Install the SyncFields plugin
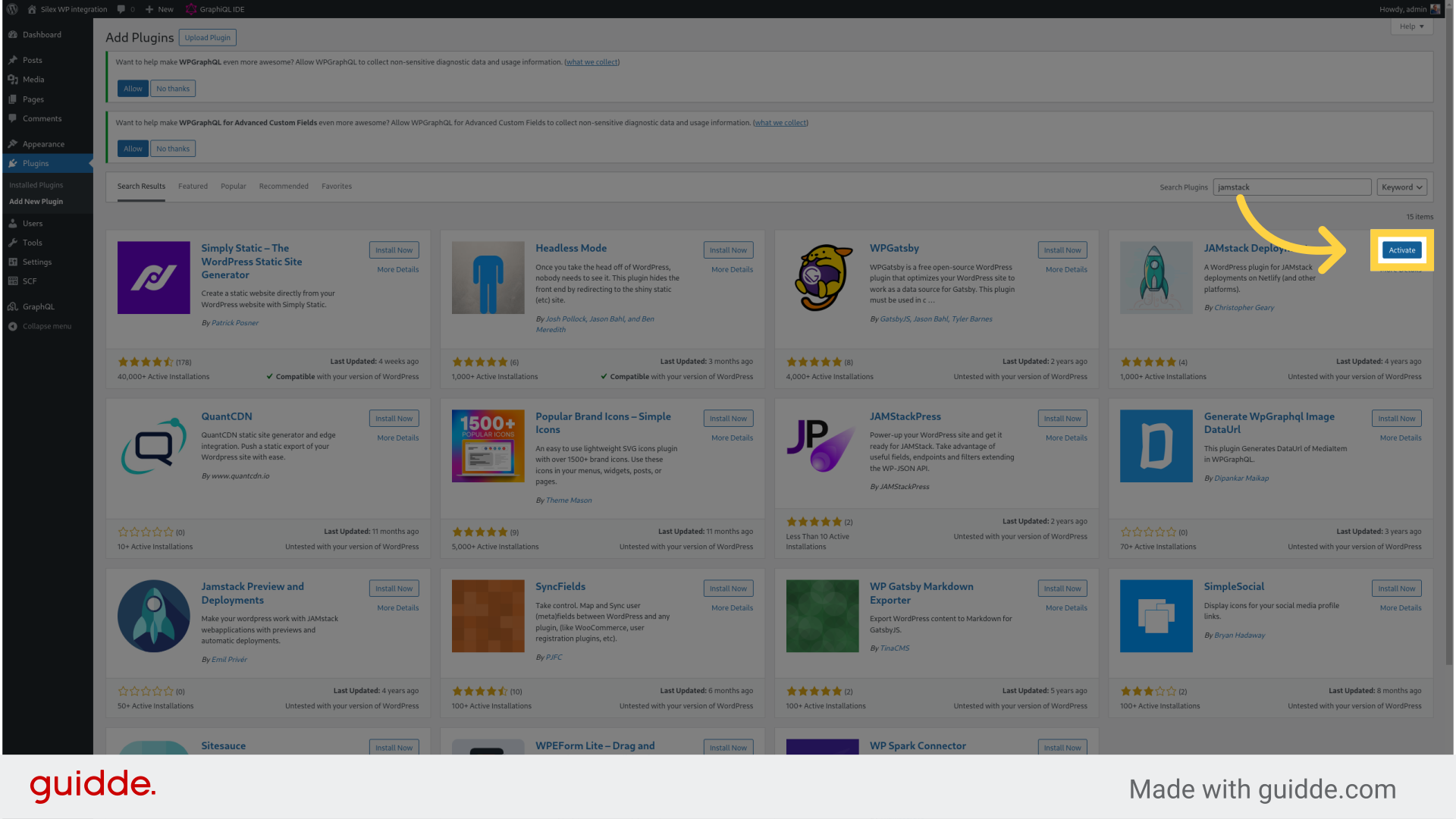 (728, 588)
